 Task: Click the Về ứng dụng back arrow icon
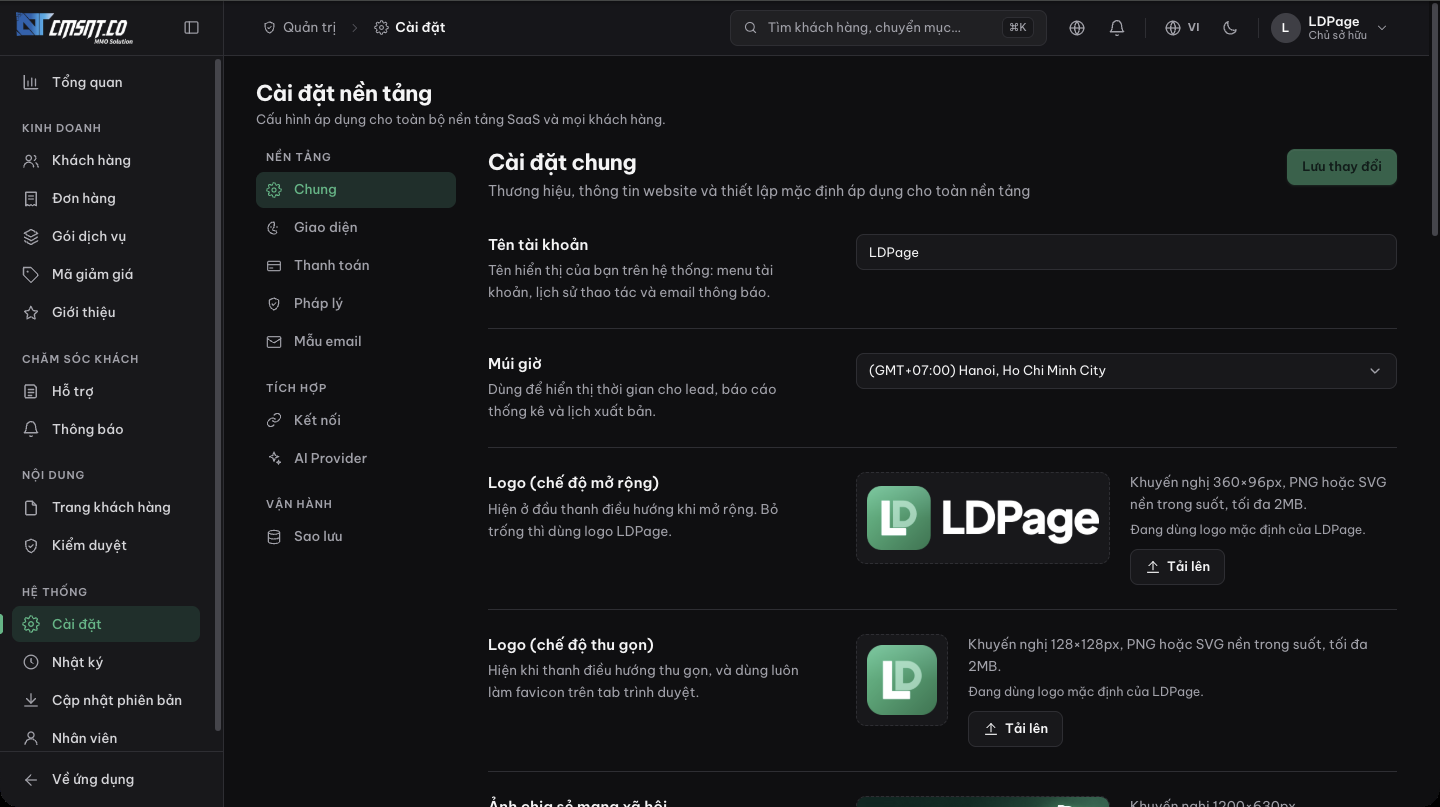click(31, 780)
